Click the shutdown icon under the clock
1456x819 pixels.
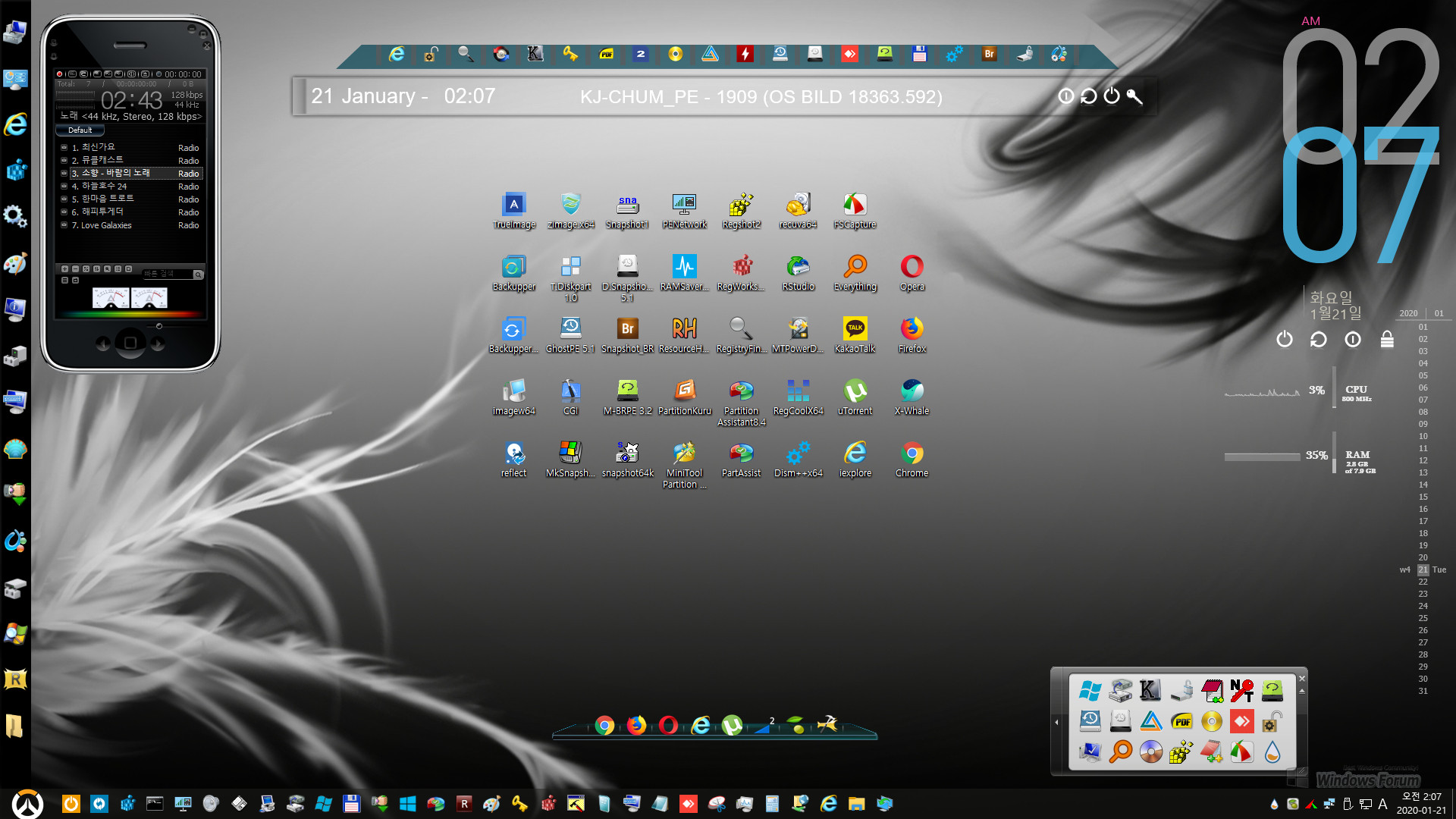point(1284,339)
